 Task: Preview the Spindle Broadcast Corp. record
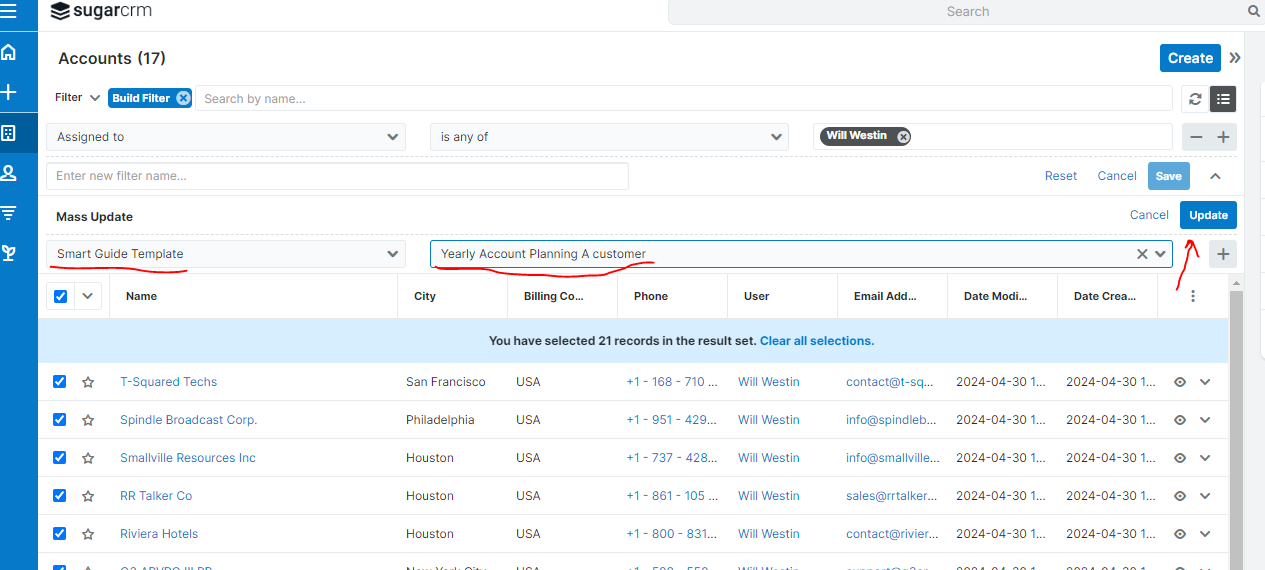pyautogui.click(x=1180, y=420)
